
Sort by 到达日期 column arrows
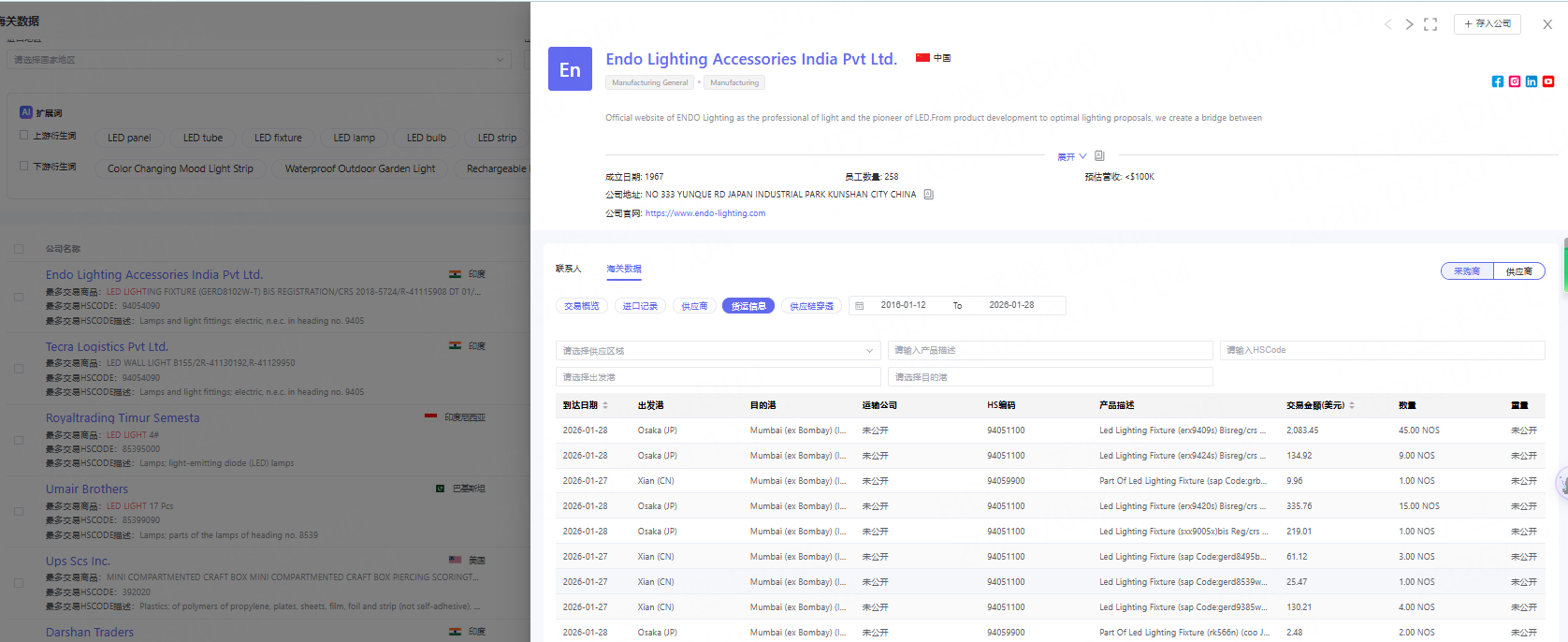tap(605, 405)
